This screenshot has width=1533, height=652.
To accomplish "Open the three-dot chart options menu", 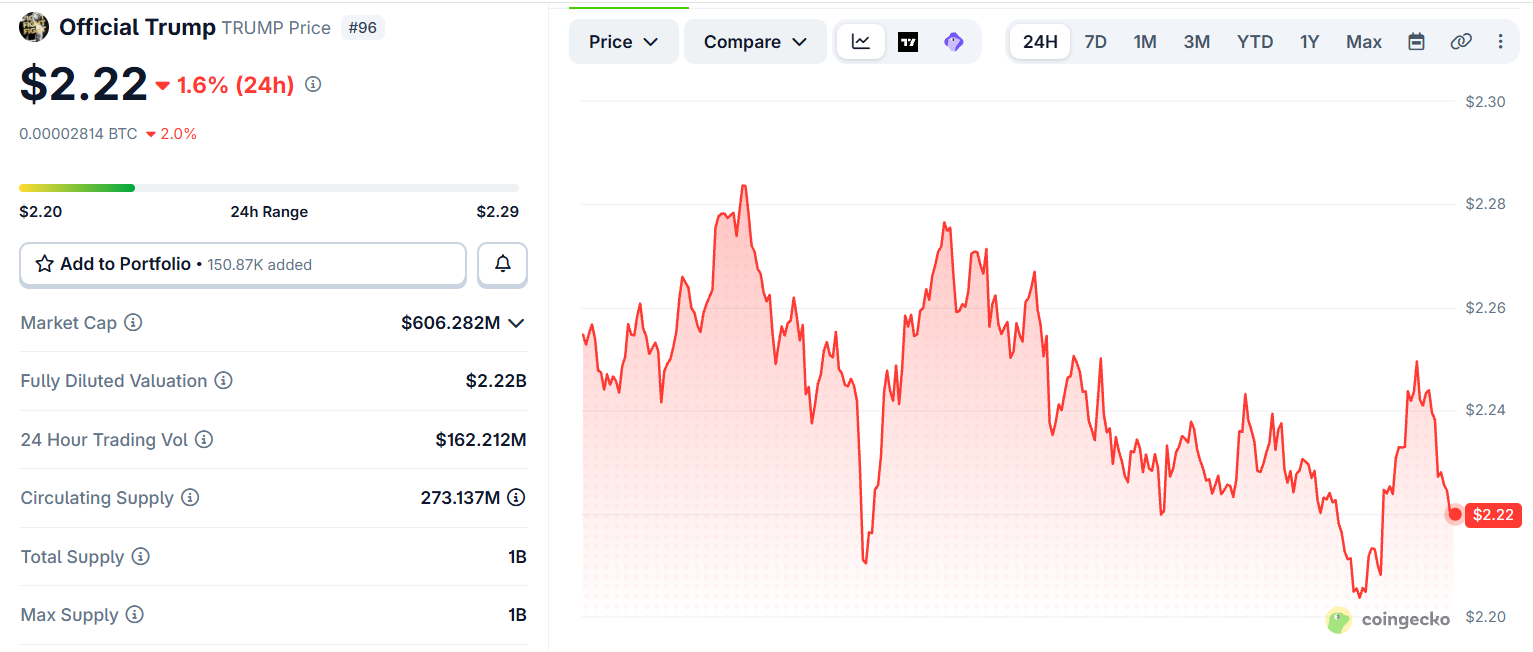I will click(x=1500, y=42).
